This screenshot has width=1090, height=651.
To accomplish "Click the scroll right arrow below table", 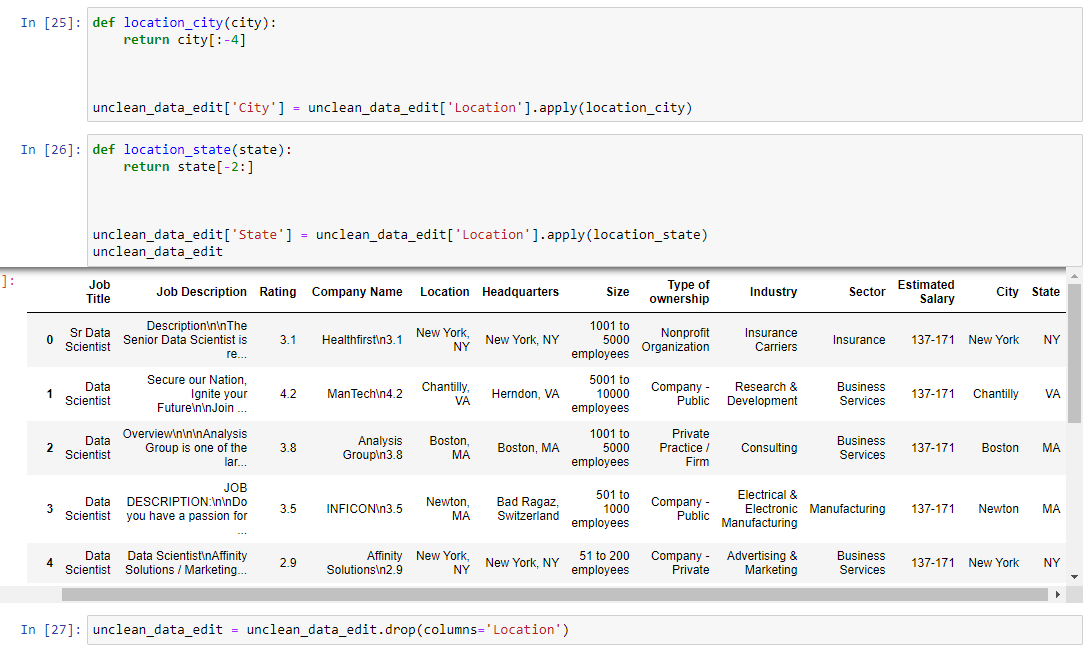I will tap(1058, 595).
